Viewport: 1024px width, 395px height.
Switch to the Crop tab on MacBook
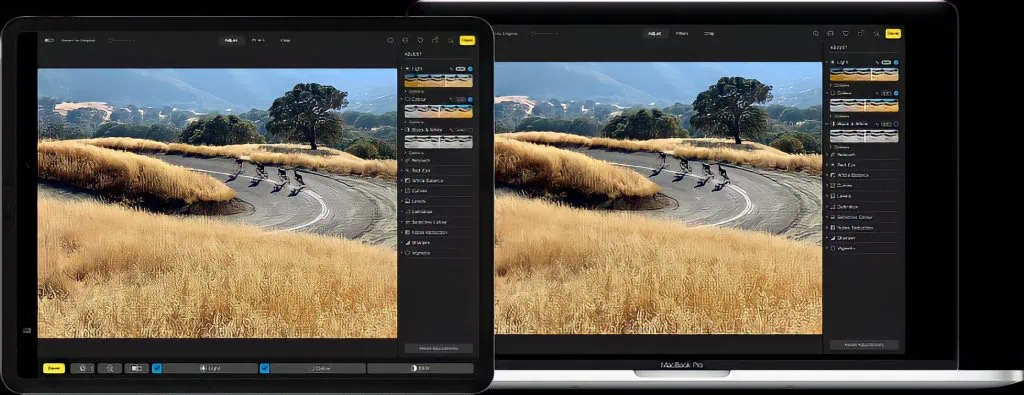(x=709, y=33)
